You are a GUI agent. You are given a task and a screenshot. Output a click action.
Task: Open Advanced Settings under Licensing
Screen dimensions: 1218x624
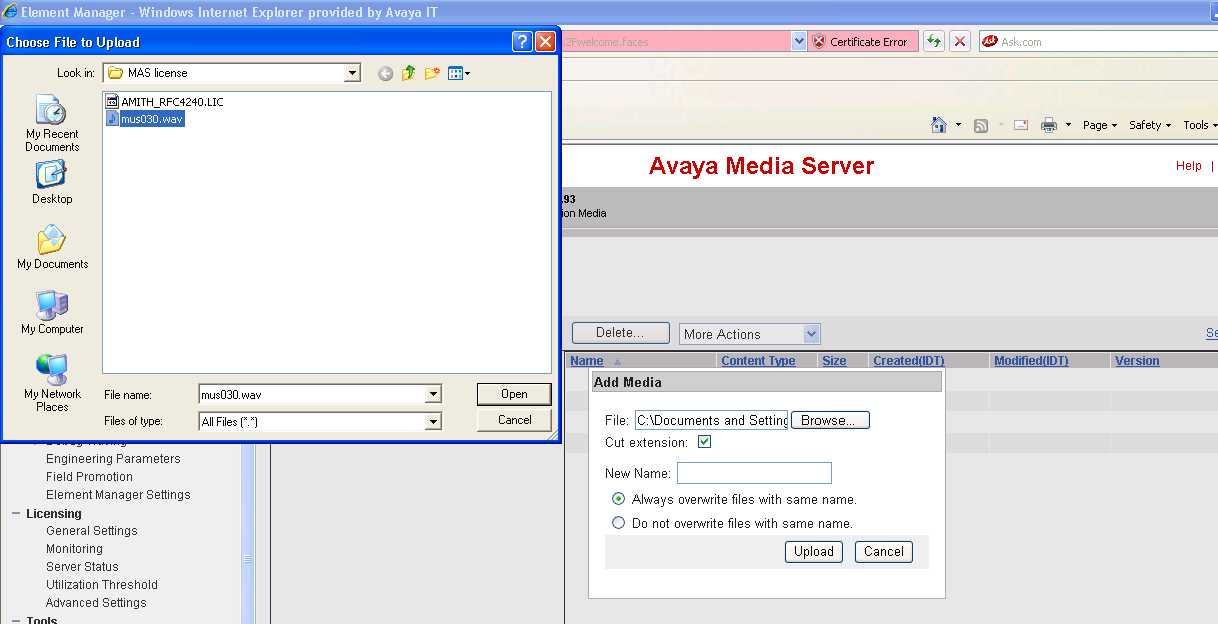[96, 603]
